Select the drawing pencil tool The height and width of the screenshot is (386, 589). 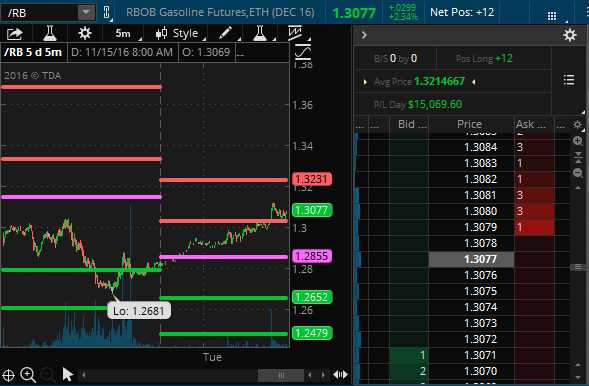[225, 33]
